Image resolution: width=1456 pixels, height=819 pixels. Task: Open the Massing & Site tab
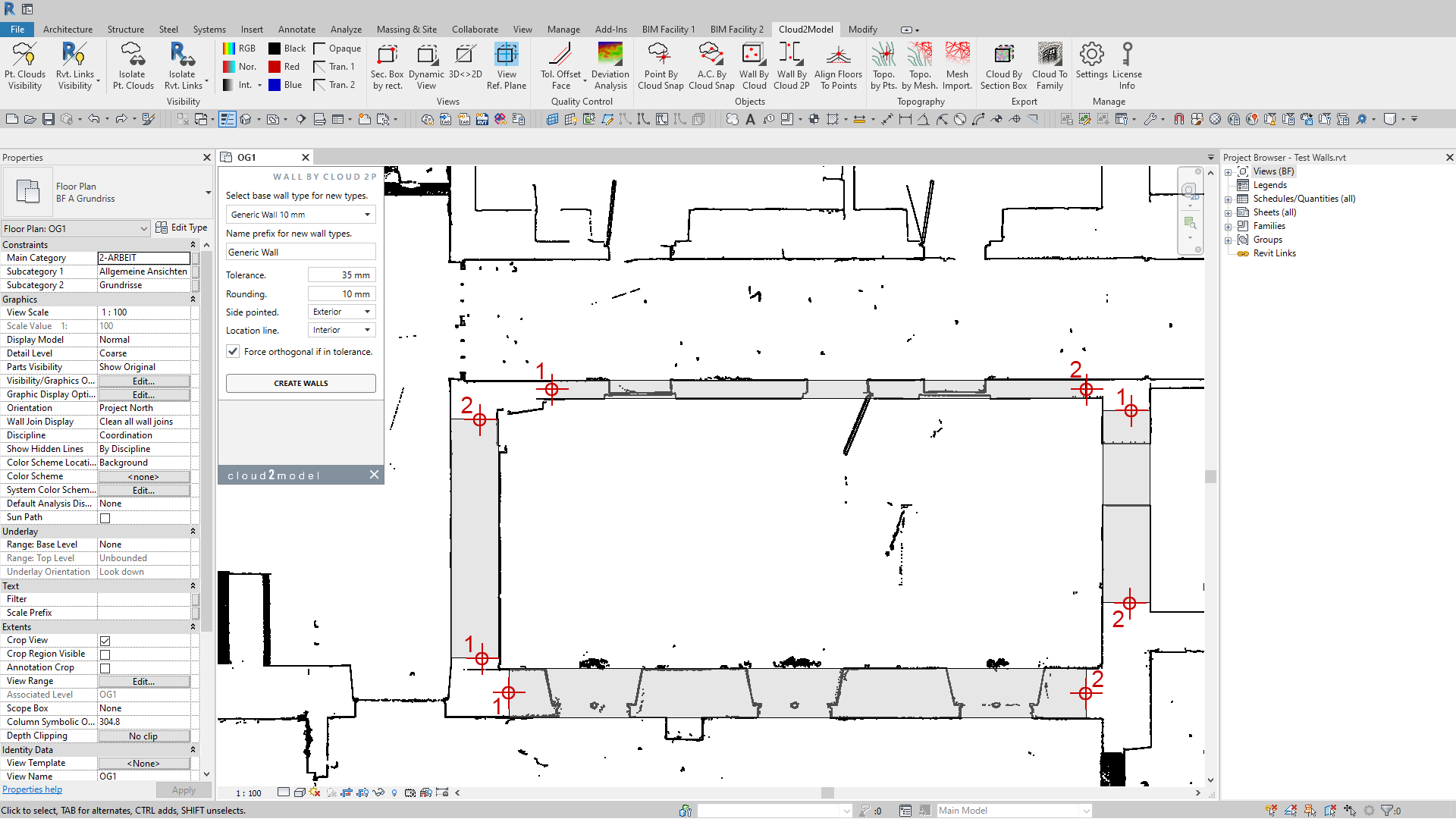406,30
